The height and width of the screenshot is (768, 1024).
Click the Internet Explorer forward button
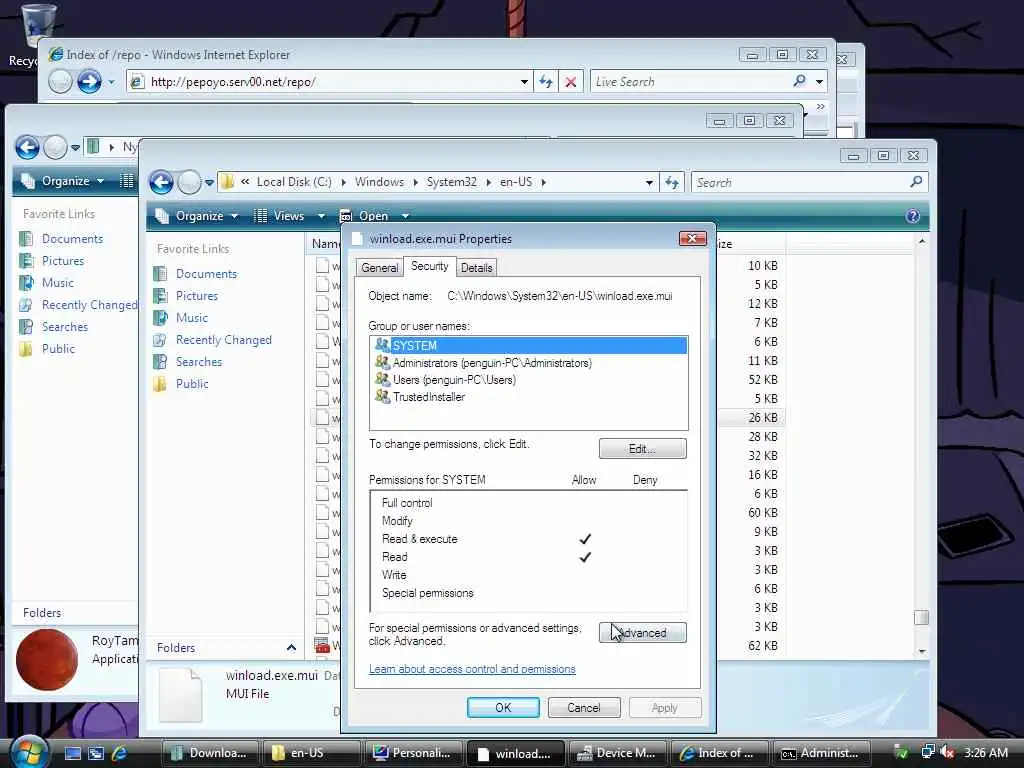[89, 82]
